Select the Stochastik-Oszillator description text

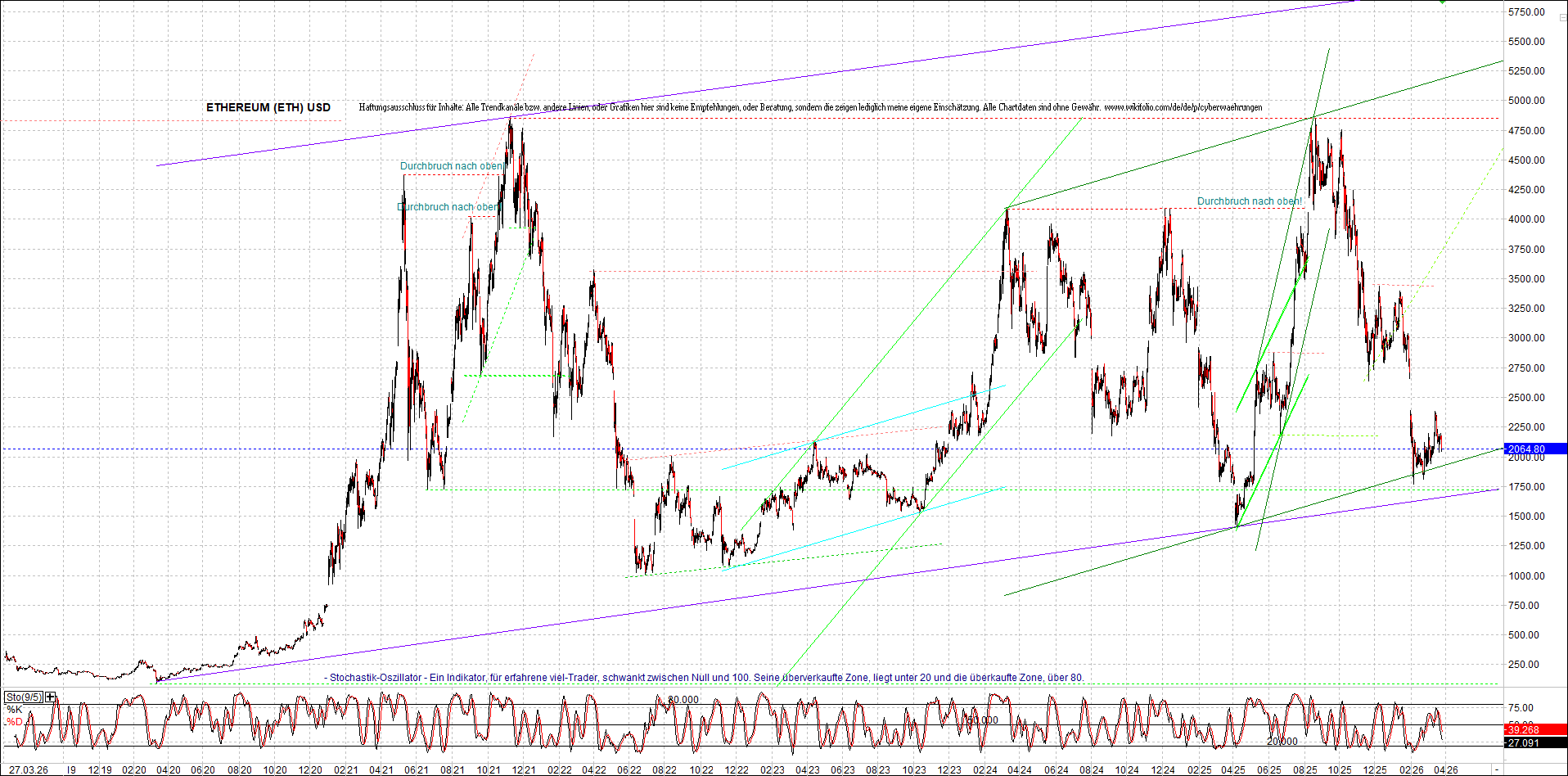click(705, 678)
